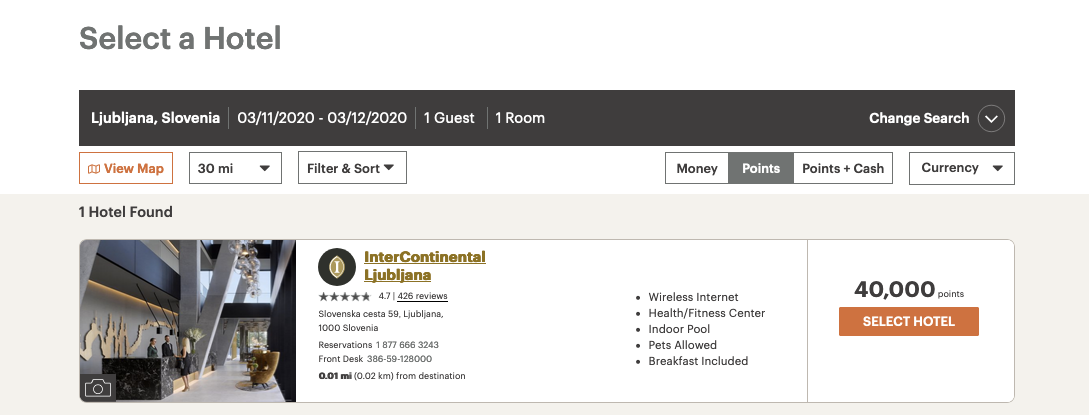Select the Points pricing option
This screenshot has width=1089, height=415.
[x=761, y=168]
